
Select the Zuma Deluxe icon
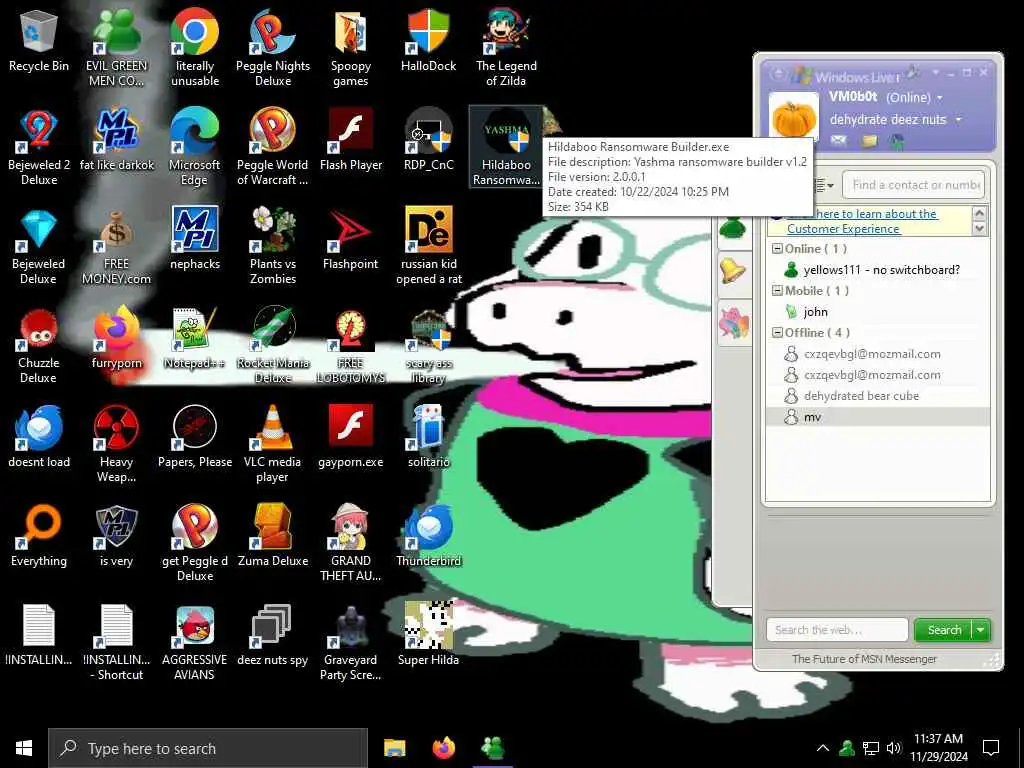point(273,534)
